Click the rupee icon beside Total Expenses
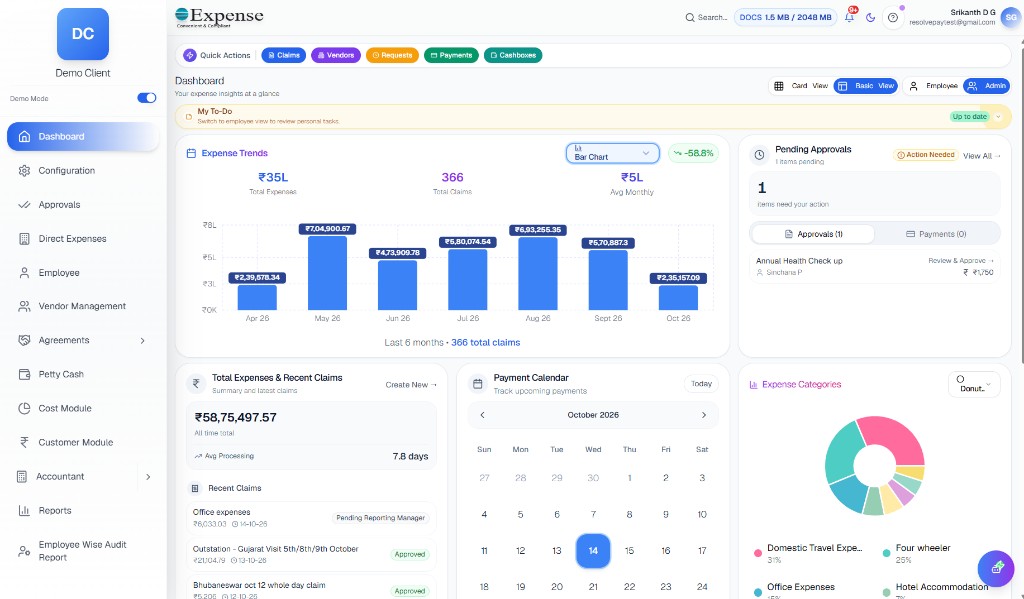This screenshot has width=1024, height=599. (196, 384)
